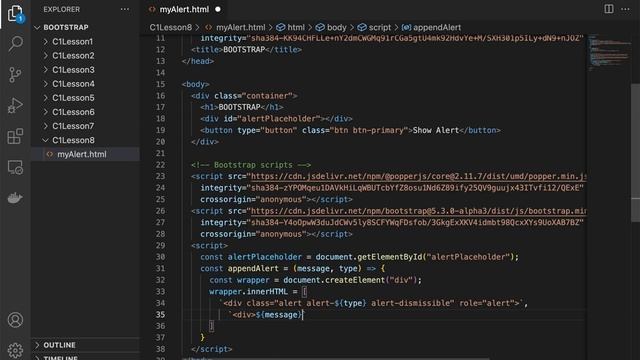Click the editor vertical scrollbar
Image resolution: width=640 pixels, height=360 pixels.
(x=635, y=153)
